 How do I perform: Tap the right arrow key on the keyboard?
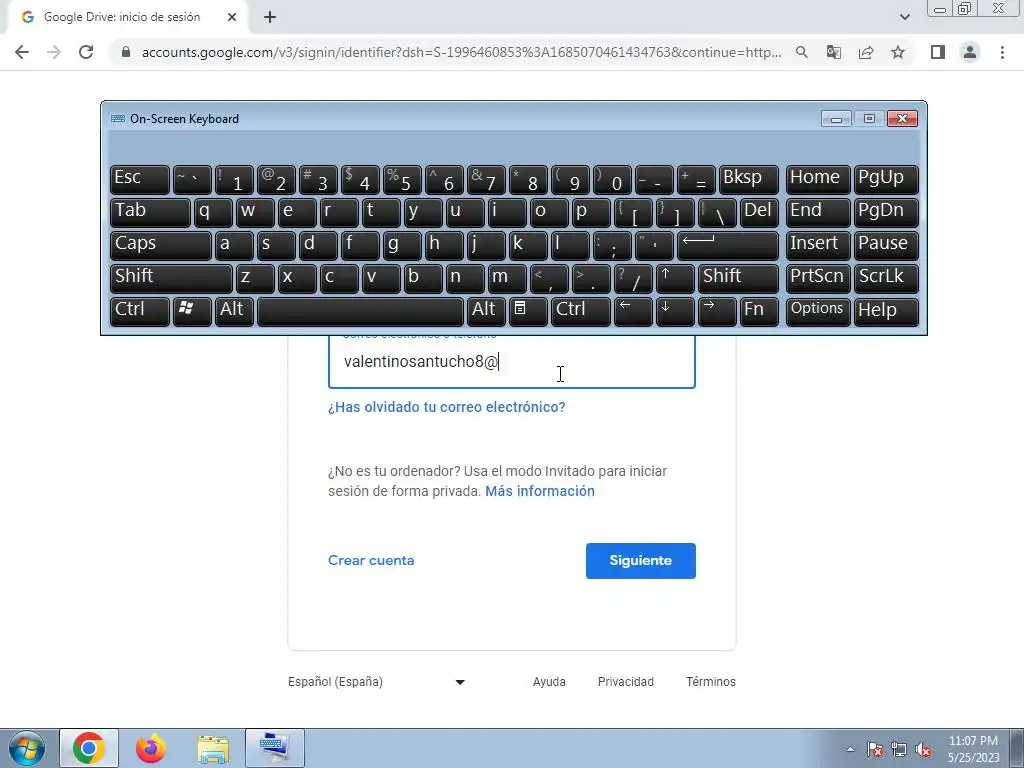[x=716, y=311]
